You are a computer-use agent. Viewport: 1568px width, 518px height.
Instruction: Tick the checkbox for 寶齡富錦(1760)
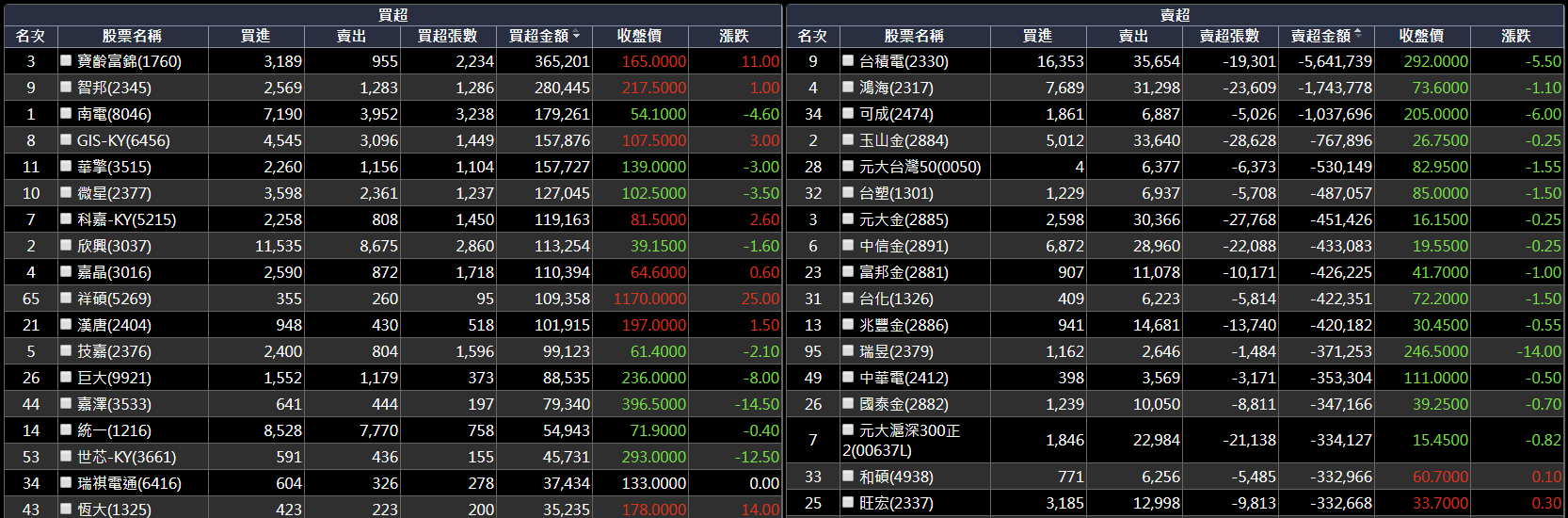[x=66, y=60]
